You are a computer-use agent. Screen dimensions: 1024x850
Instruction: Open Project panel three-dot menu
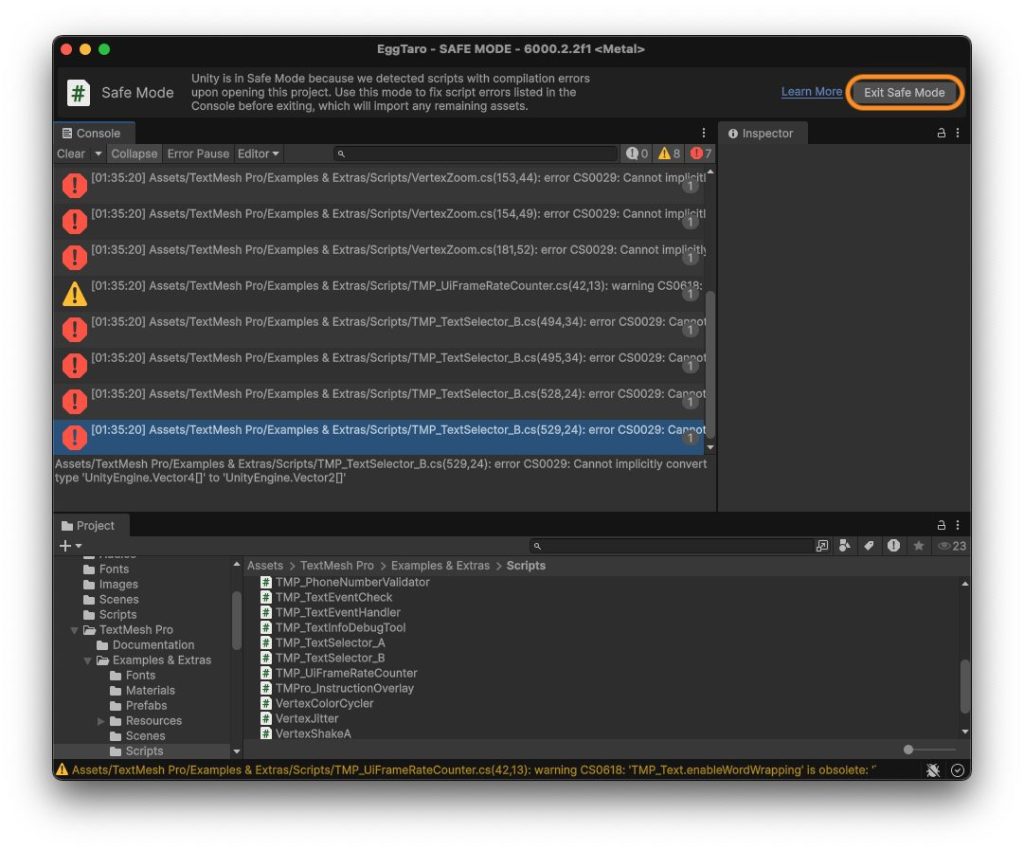coord(957,526)
